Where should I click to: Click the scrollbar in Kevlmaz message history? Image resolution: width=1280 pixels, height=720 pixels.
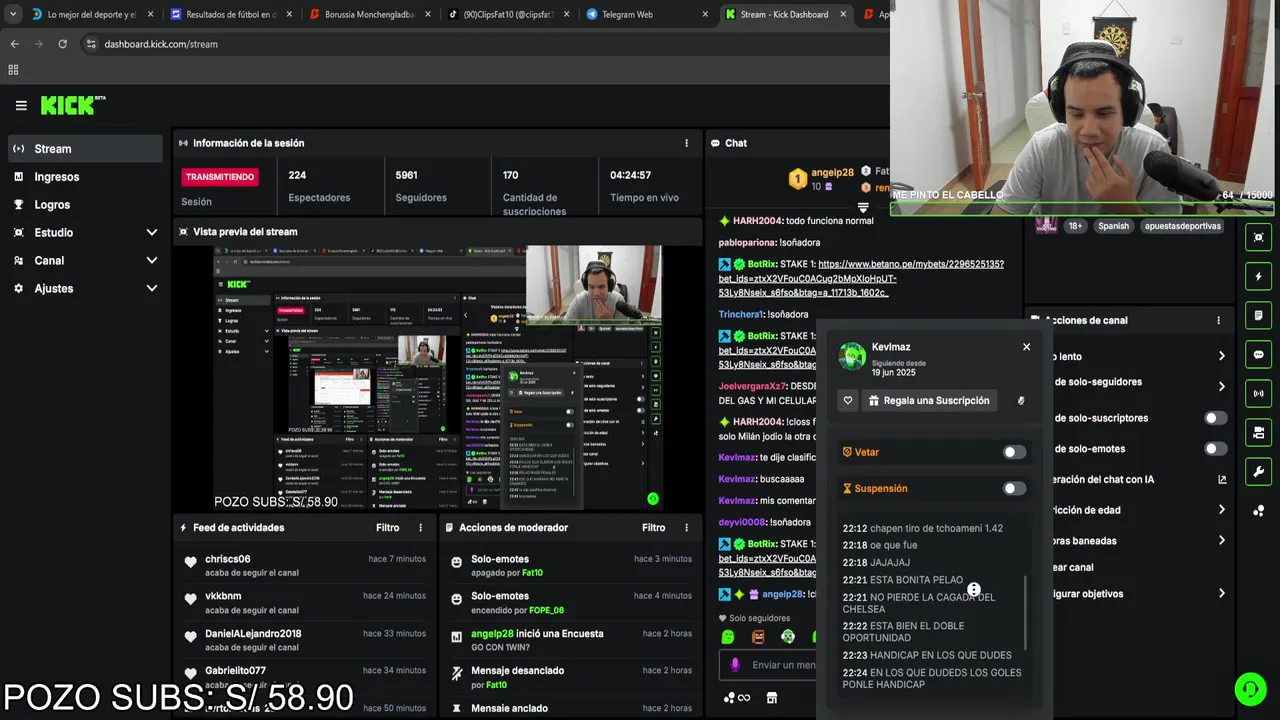(1026, 612)
